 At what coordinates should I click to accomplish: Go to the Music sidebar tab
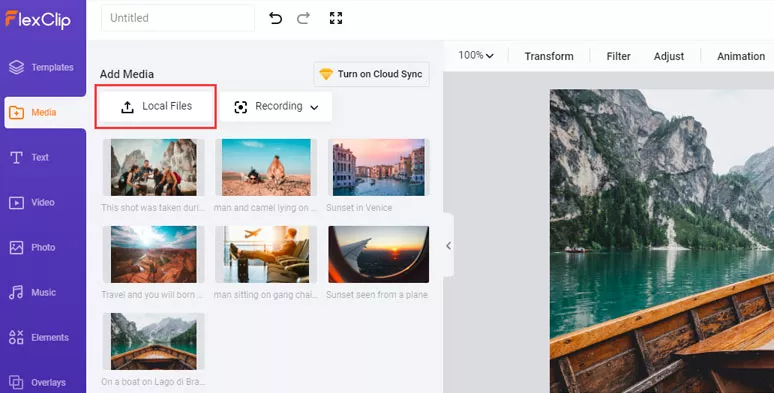coord(33,292)
